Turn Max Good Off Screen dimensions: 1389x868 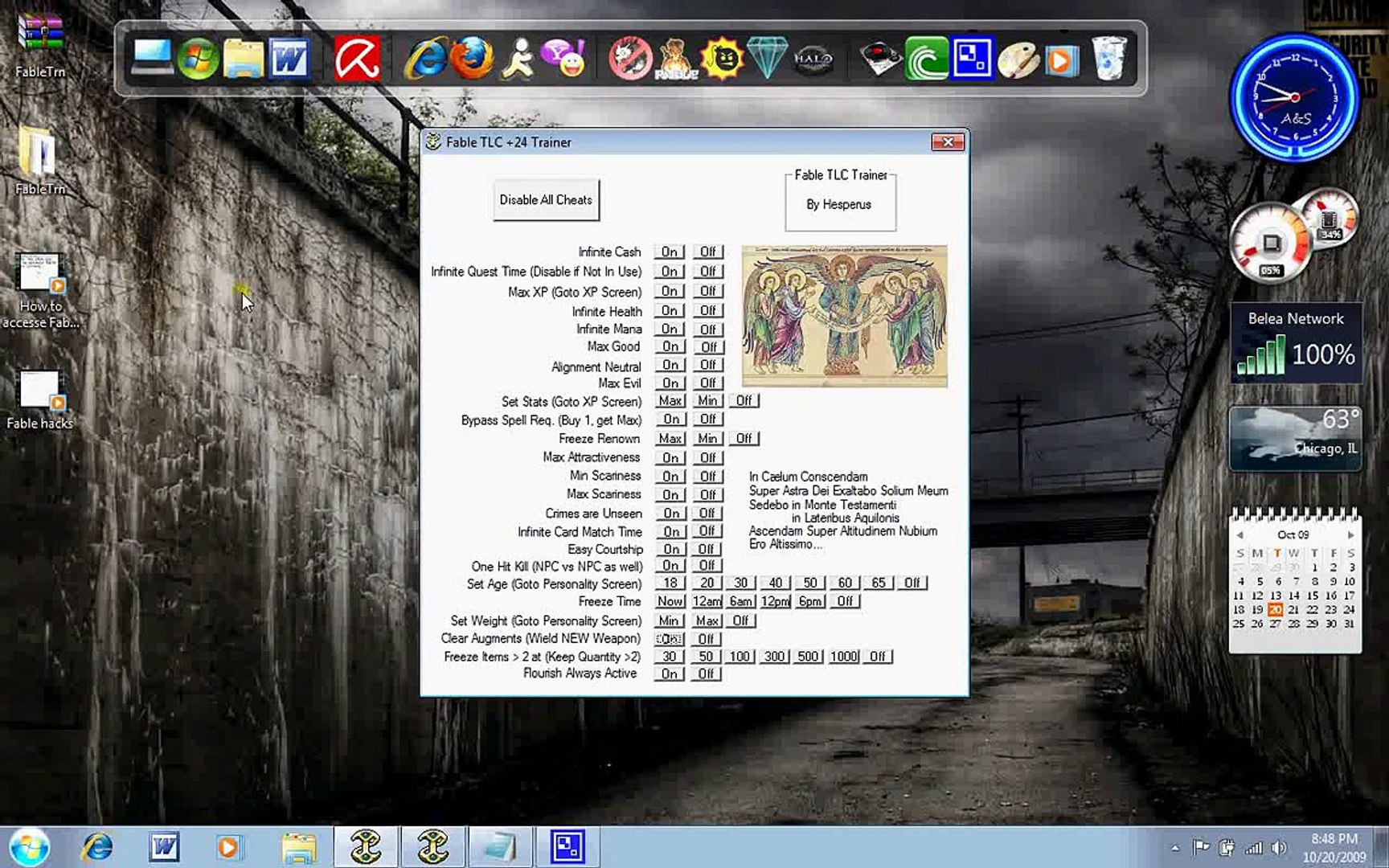708,347
